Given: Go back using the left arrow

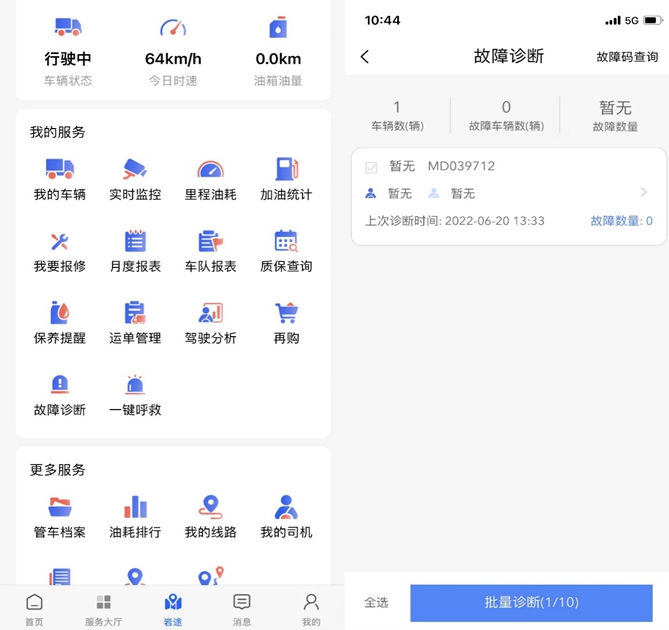Looking at the screenshot, I should point(365,57).
